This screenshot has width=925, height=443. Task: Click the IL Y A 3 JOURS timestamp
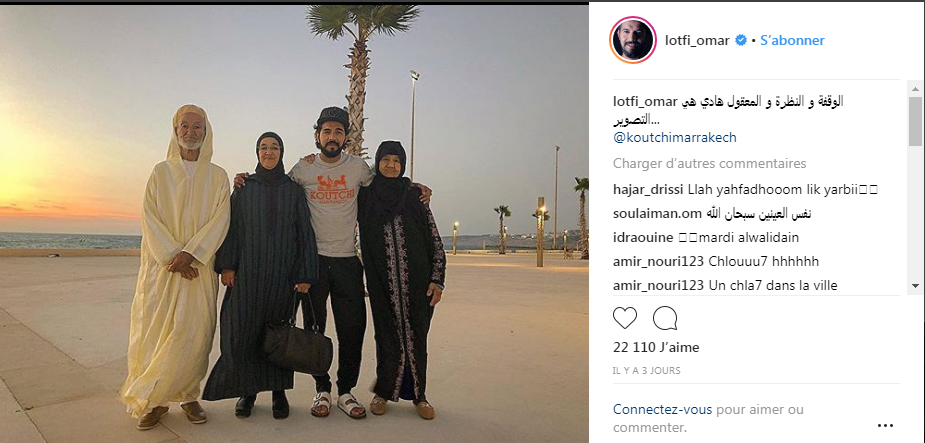tap(647, 370)
